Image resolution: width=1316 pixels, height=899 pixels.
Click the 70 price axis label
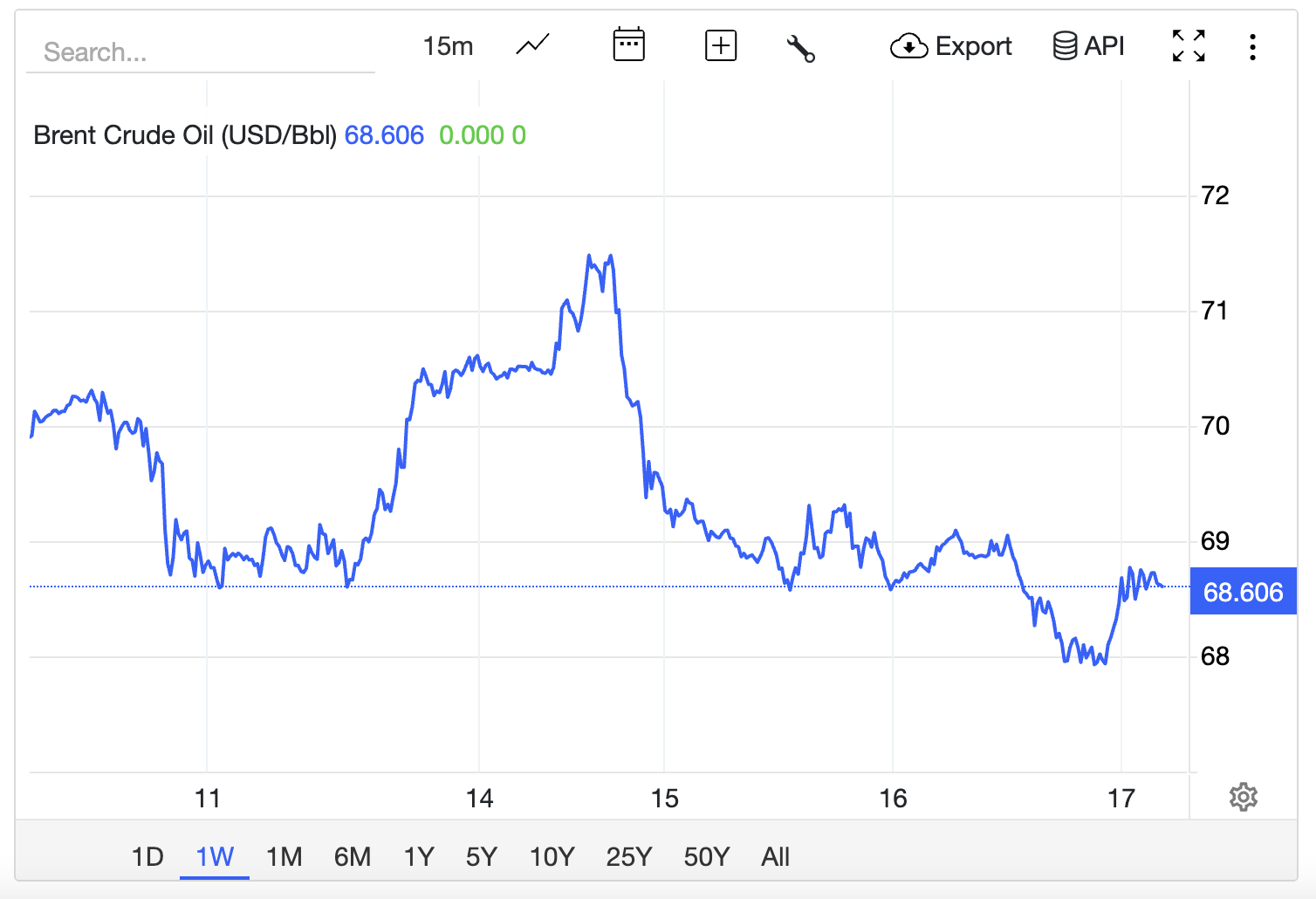1215,426
